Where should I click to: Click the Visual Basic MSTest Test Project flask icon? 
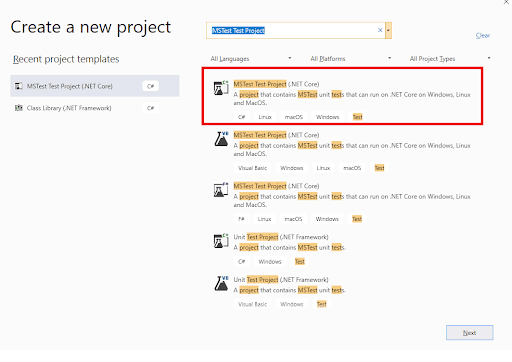[x=221, y=139]
